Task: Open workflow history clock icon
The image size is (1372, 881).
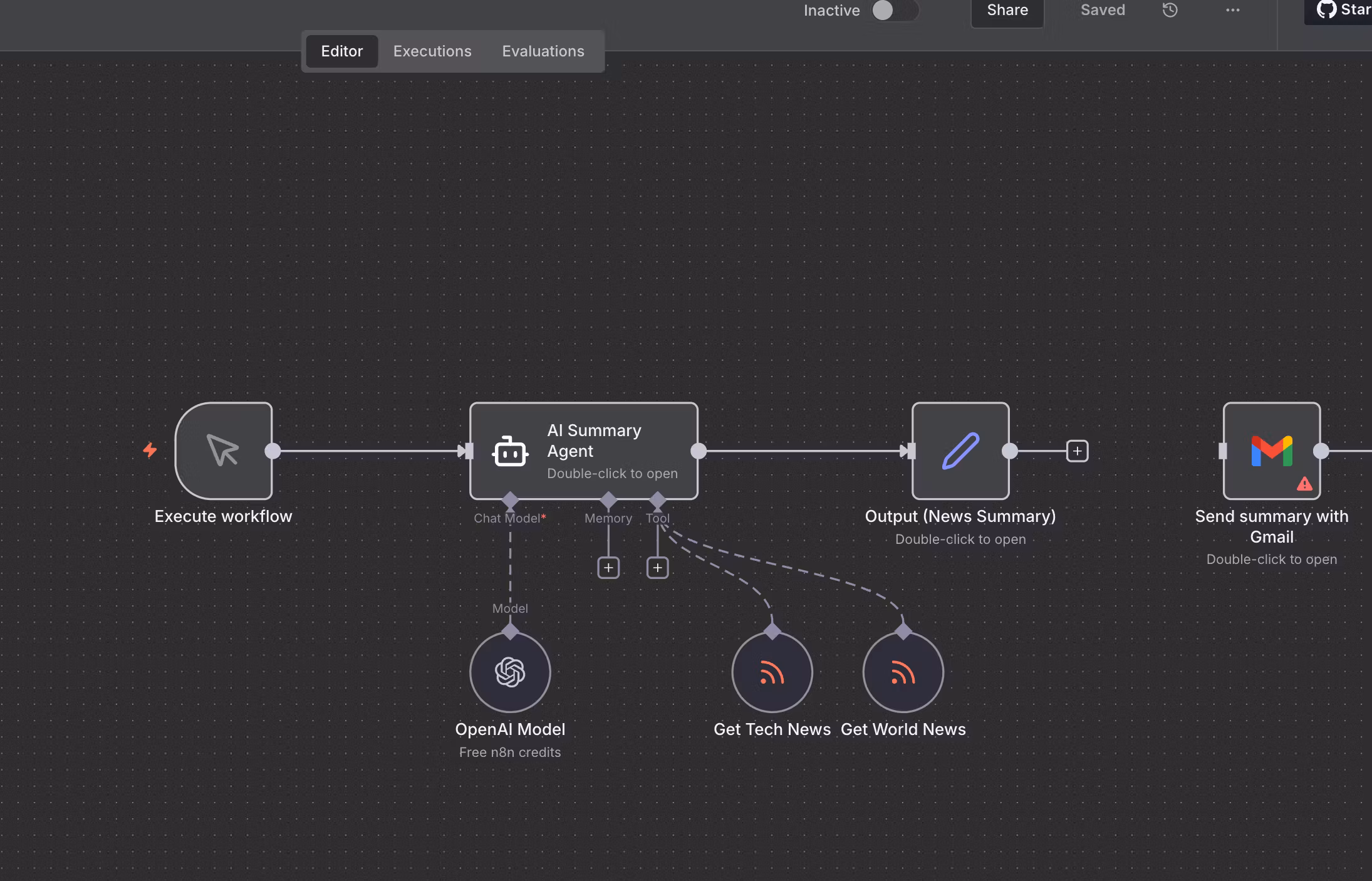Action: 1170,10
